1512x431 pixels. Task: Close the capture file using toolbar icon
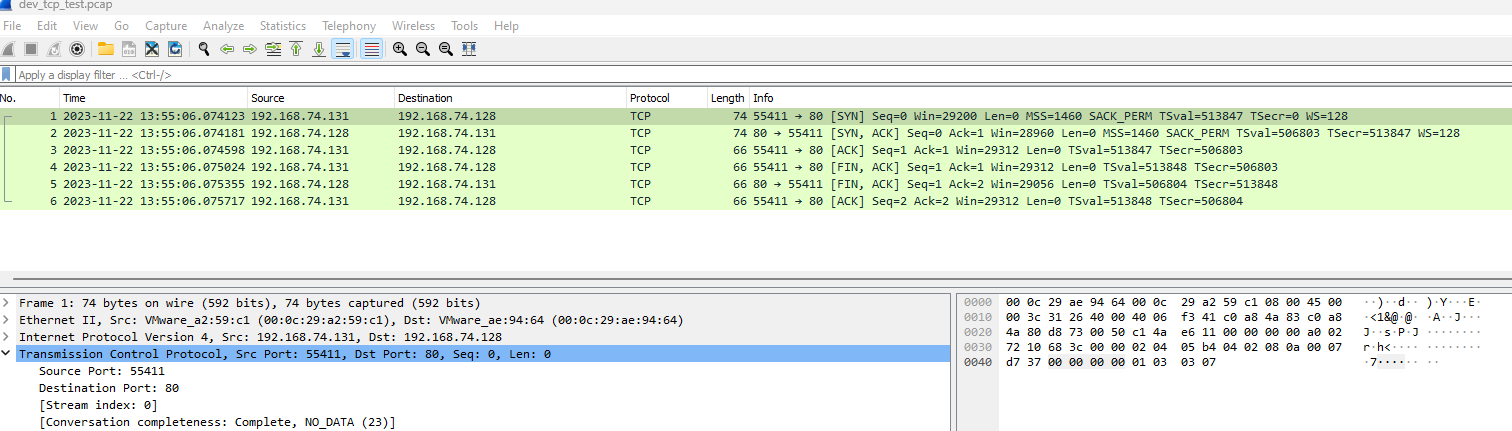[x=152, y=49]
